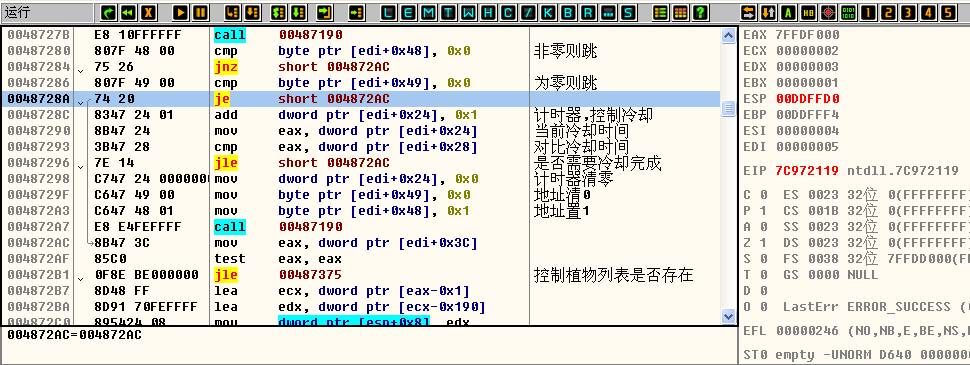The width and height of the screenshot is (970, 365).
Task: Click toolbar number 3 icon
Action: 908,12
